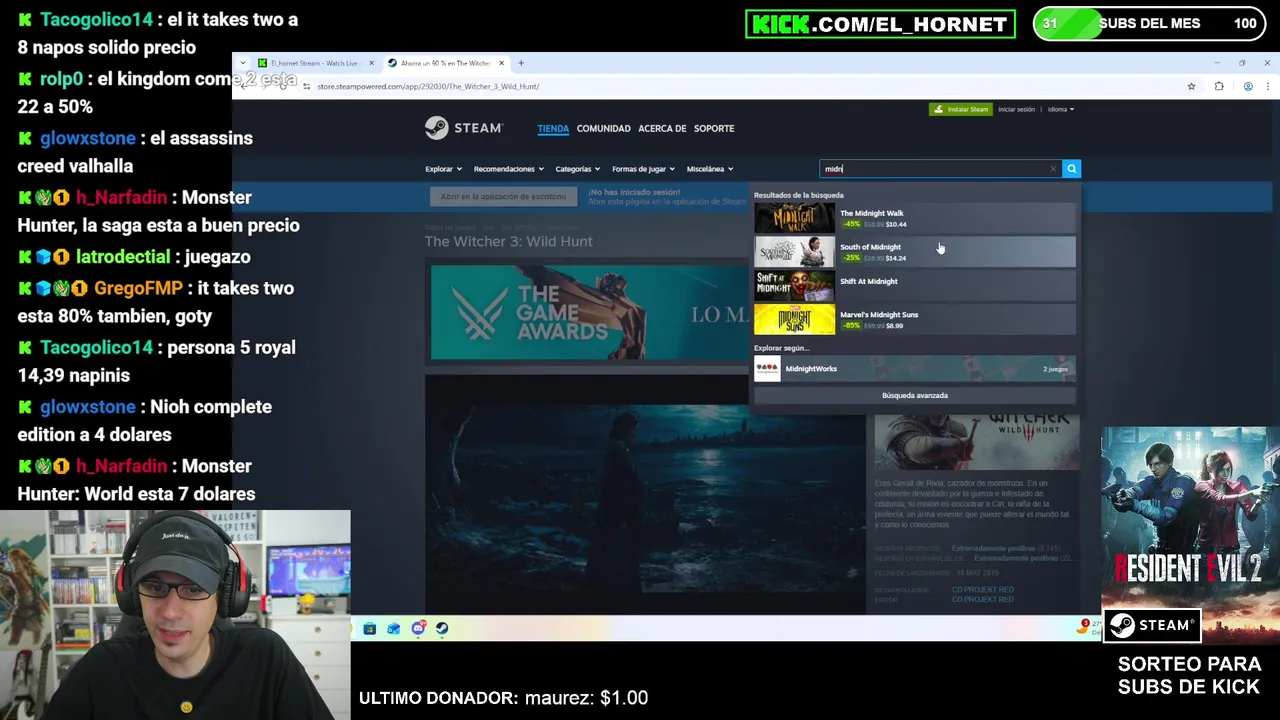The image size is (1280, 720).
Task: Expand the Explorar dropdown
Action: (443, 169)
